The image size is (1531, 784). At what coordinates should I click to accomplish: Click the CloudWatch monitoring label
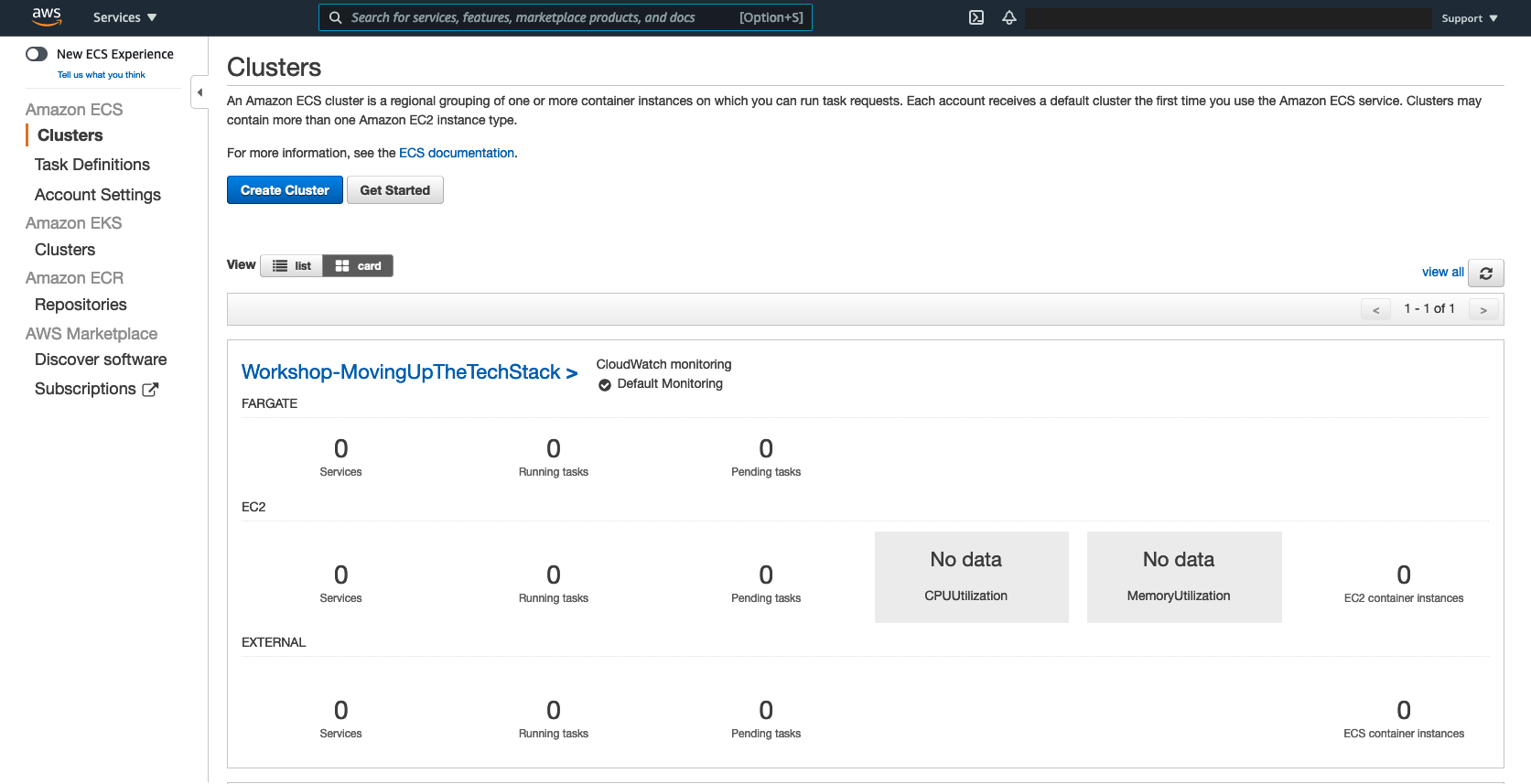663,364
